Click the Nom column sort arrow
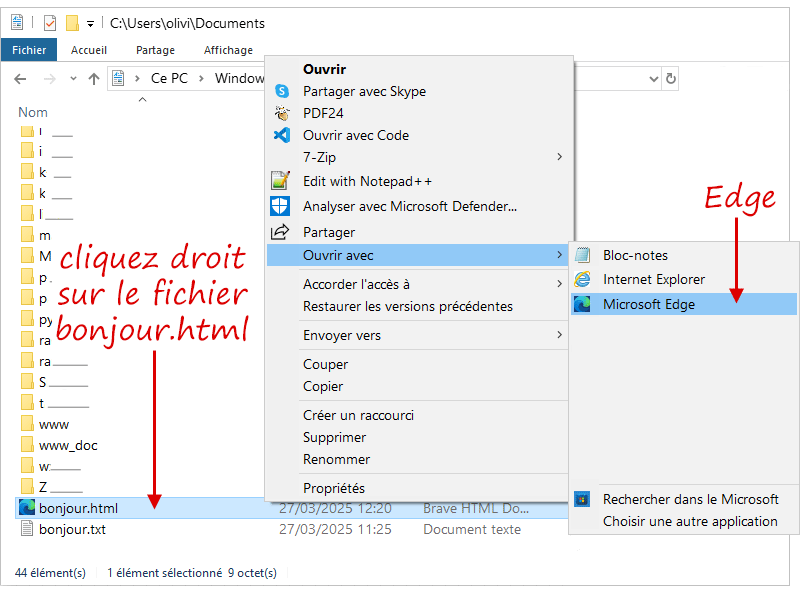Viewport: 800px width, 600px height. pos(143,99)
